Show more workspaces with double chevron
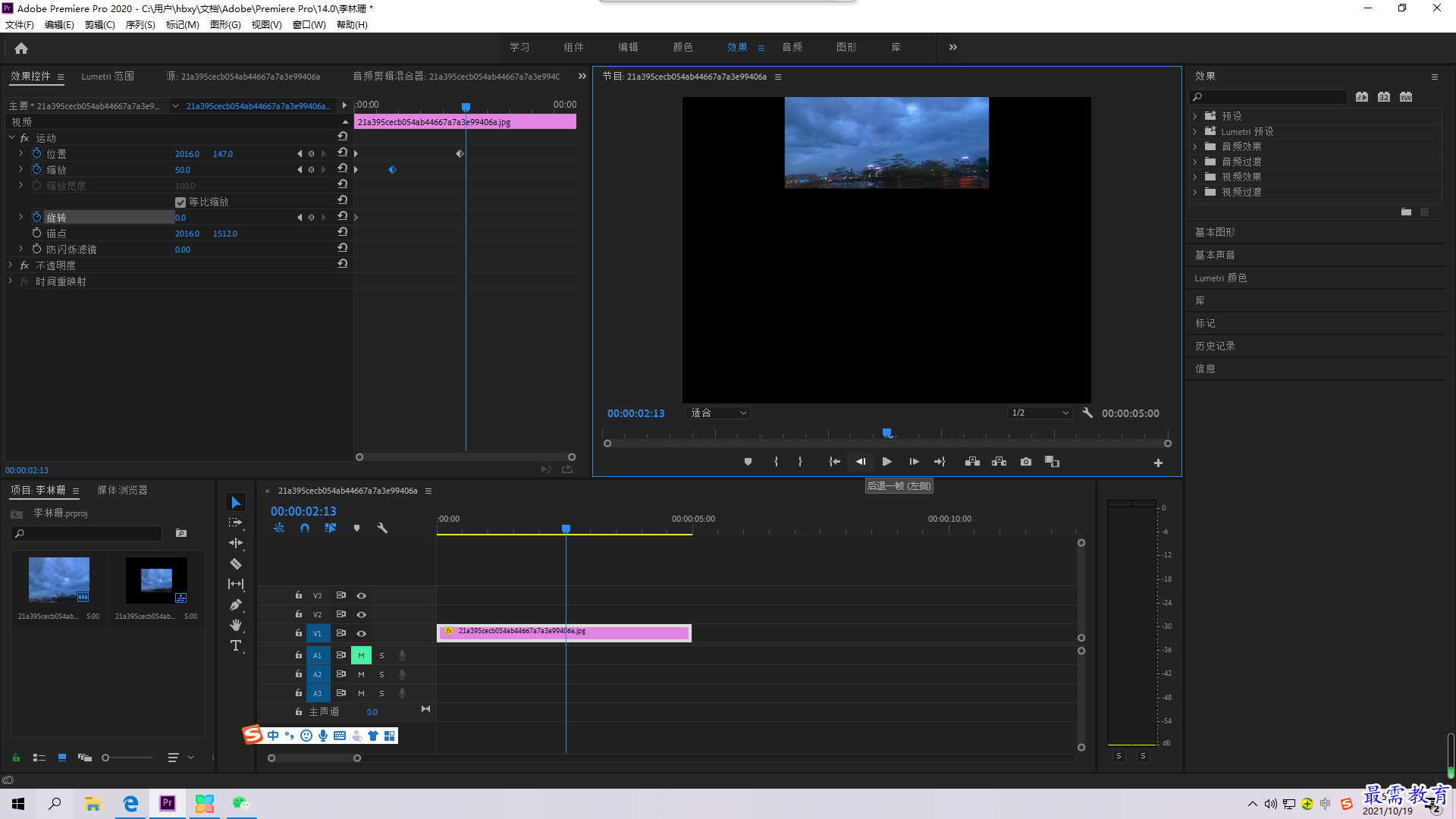 [x=953, y=47]
